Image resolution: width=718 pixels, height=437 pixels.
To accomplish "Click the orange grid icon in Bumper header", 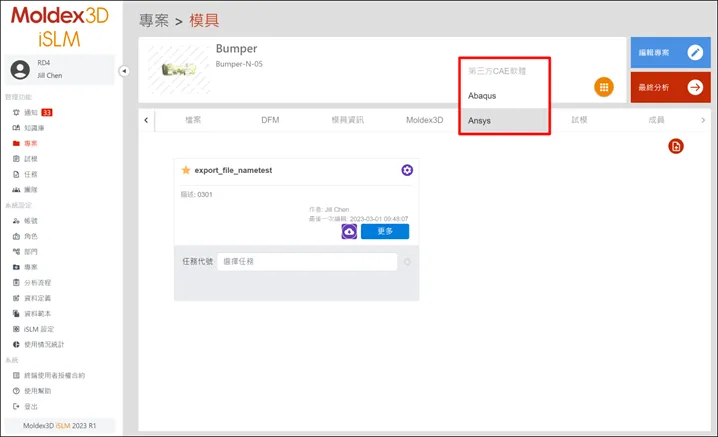I will [604, 87].
